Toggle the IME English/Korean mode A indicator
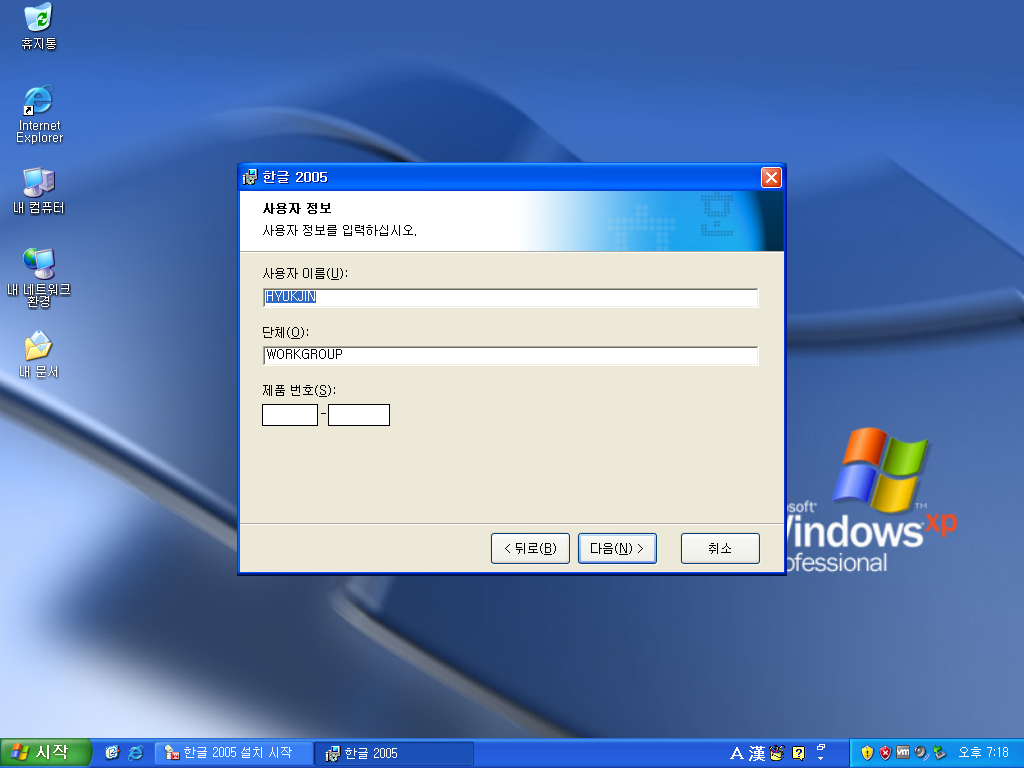Screen dimensions: 1024x768 (x=736, y=754)
